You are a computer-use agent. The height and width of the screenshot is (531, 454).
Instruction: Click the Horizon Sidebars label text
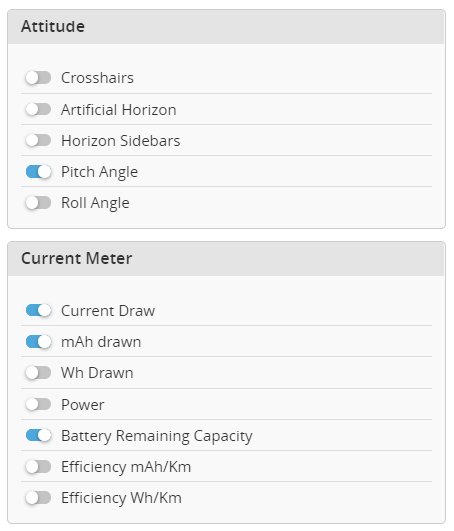(x=121, y=141)
